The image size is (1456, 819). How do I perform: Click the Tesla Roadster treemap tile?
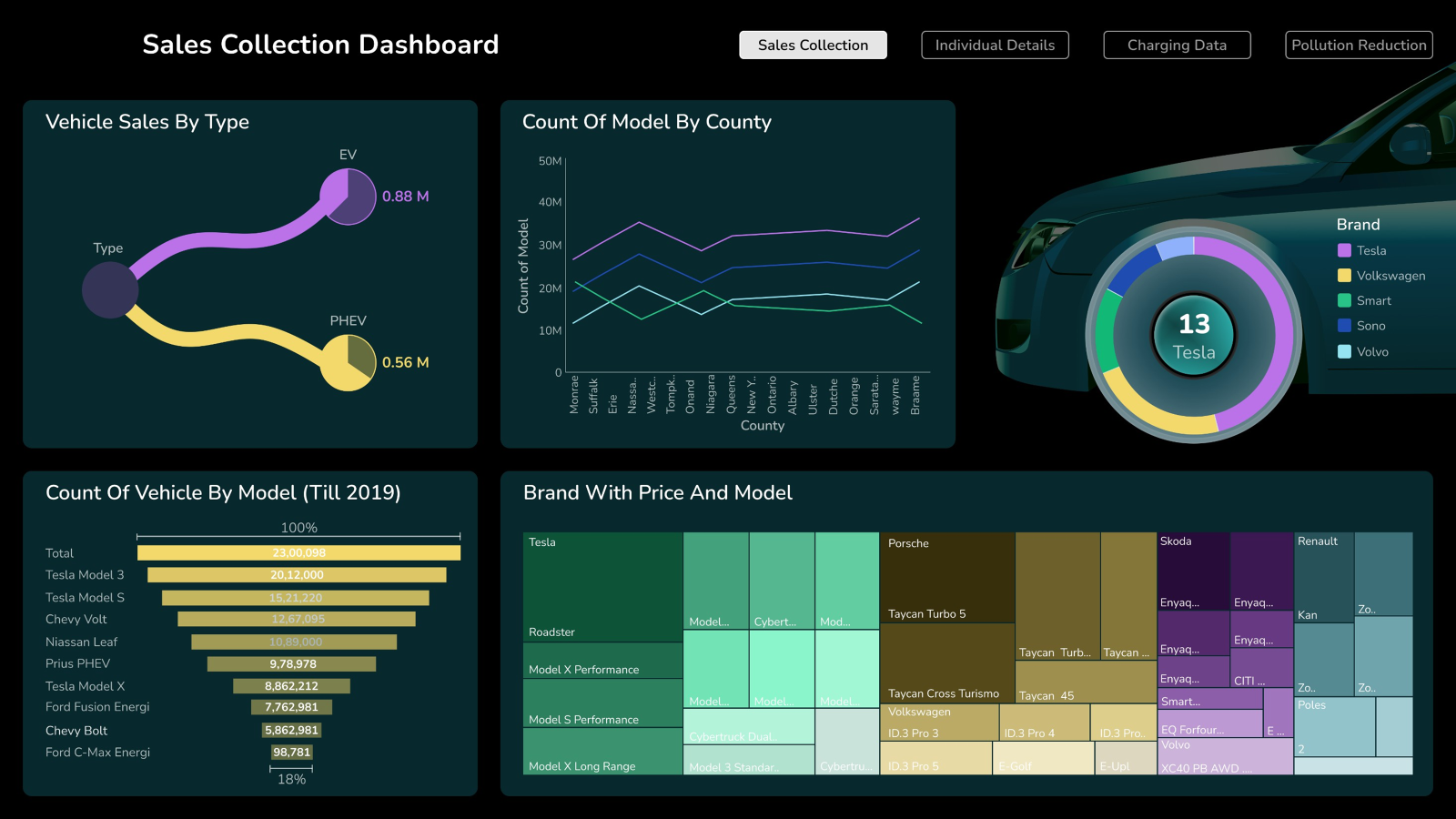[603, 587]
